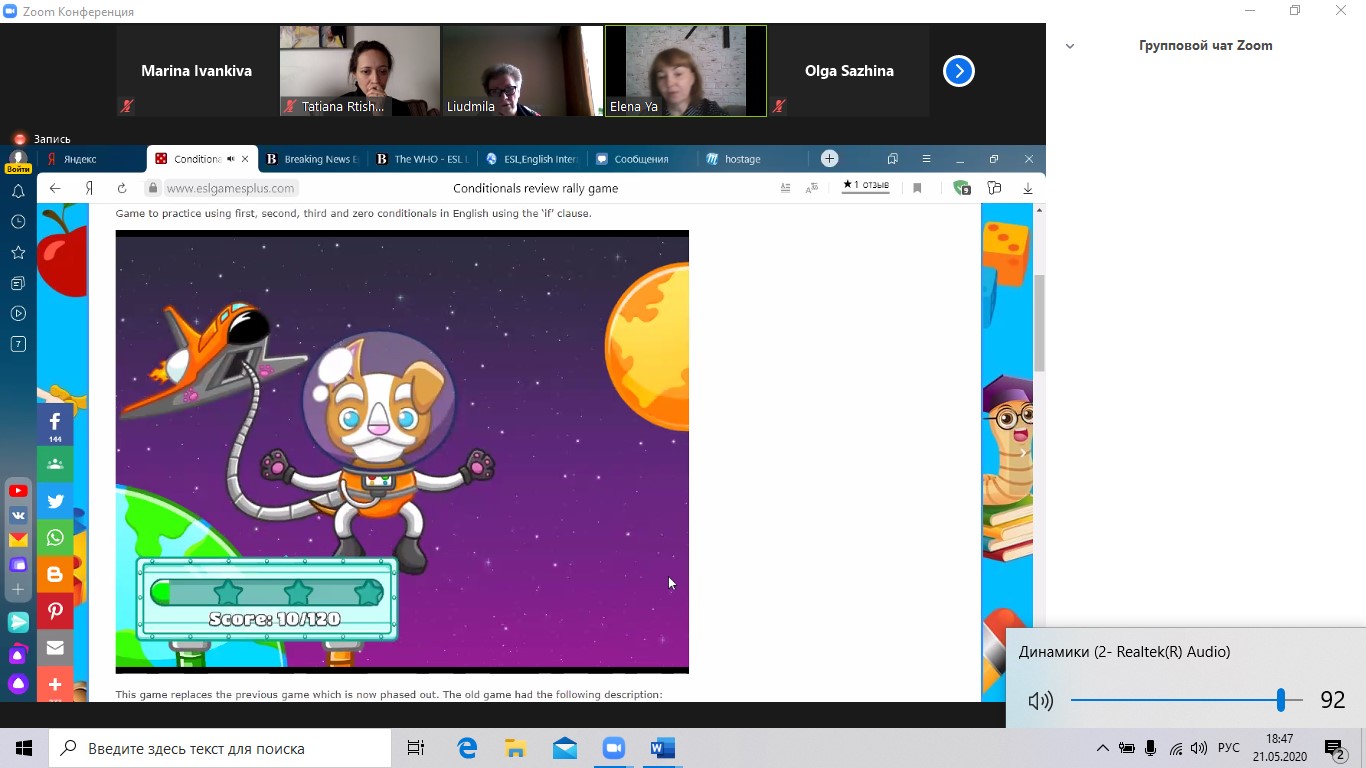Open YouTube from the browser sidebar
1366x768 pixels.
pos(18,491)
